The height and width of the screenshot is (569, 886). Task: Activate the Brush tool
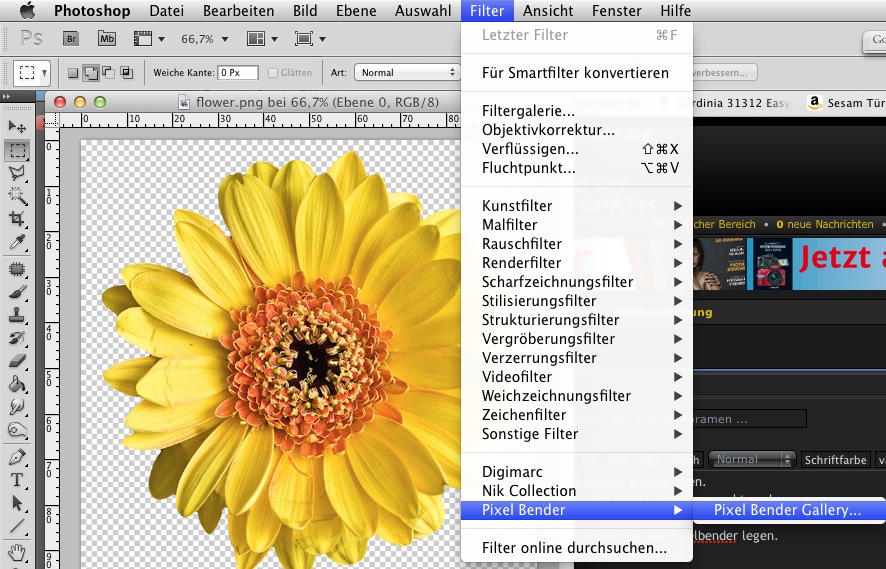point(16,291)
